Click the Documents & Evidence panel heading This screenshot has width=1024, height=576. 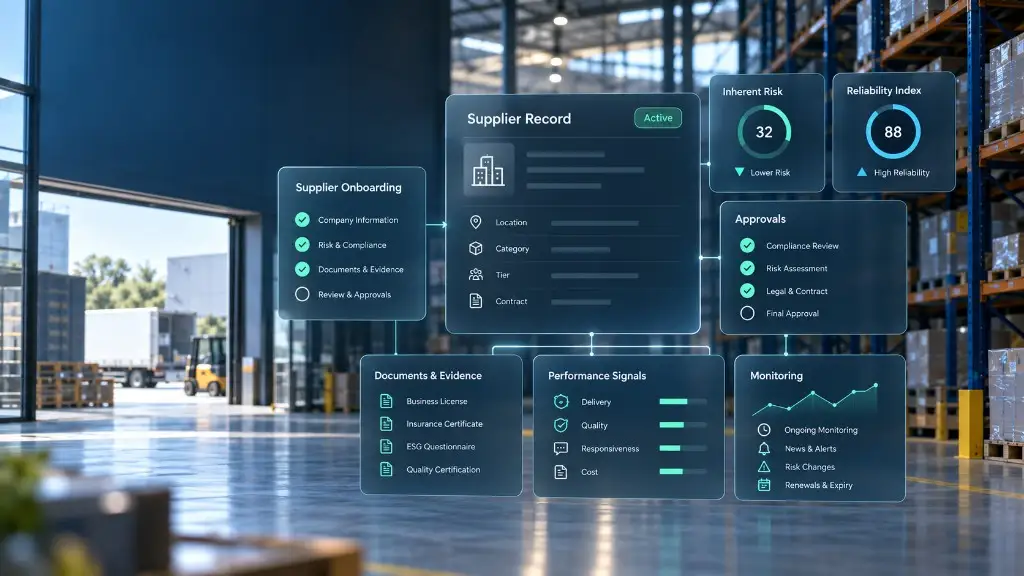coord(428,376)
